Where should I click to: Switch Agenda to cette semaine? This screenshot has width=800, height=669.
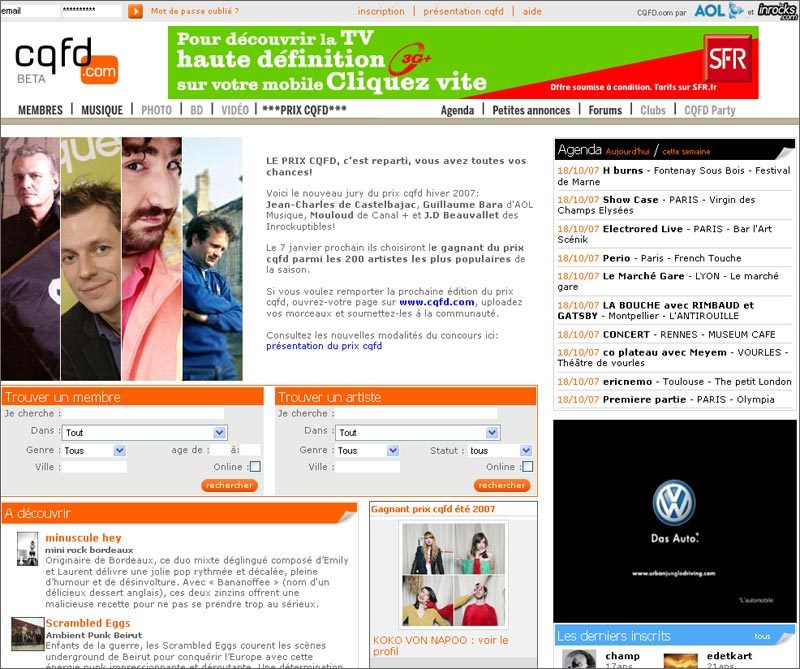coord(686,152)
